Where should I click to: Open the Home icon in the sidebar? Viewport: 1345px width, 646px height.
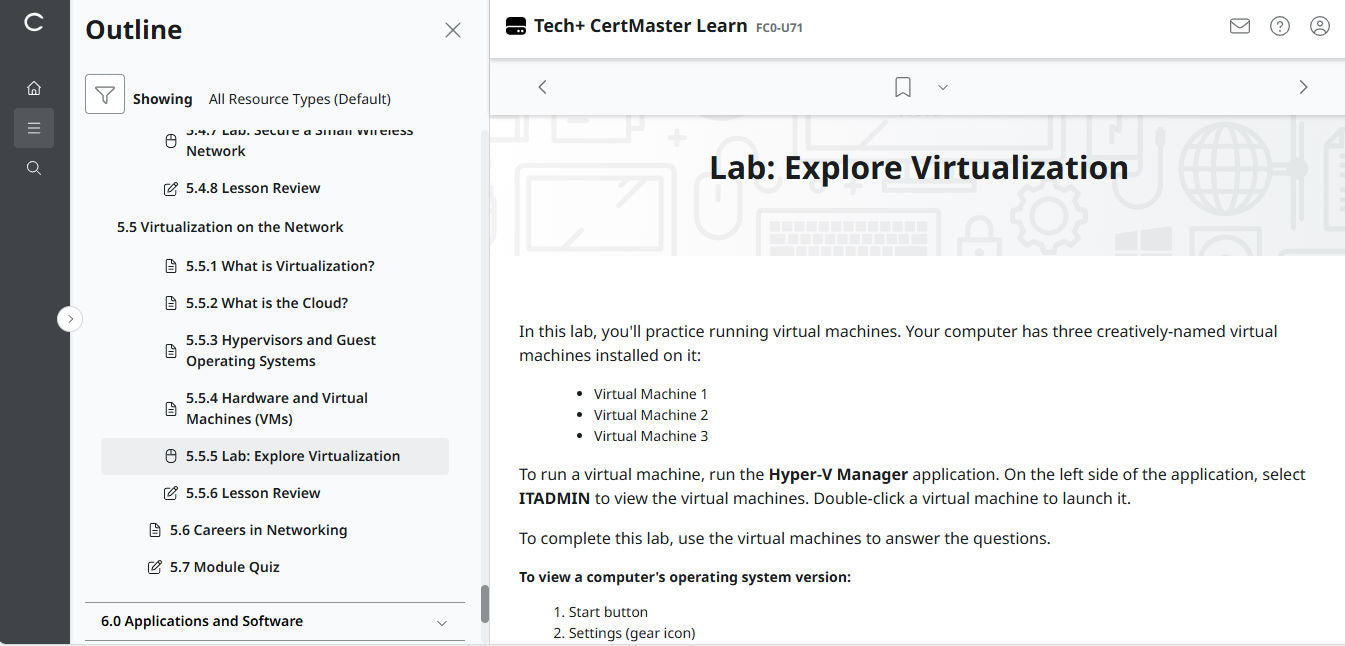coord(33,88)
